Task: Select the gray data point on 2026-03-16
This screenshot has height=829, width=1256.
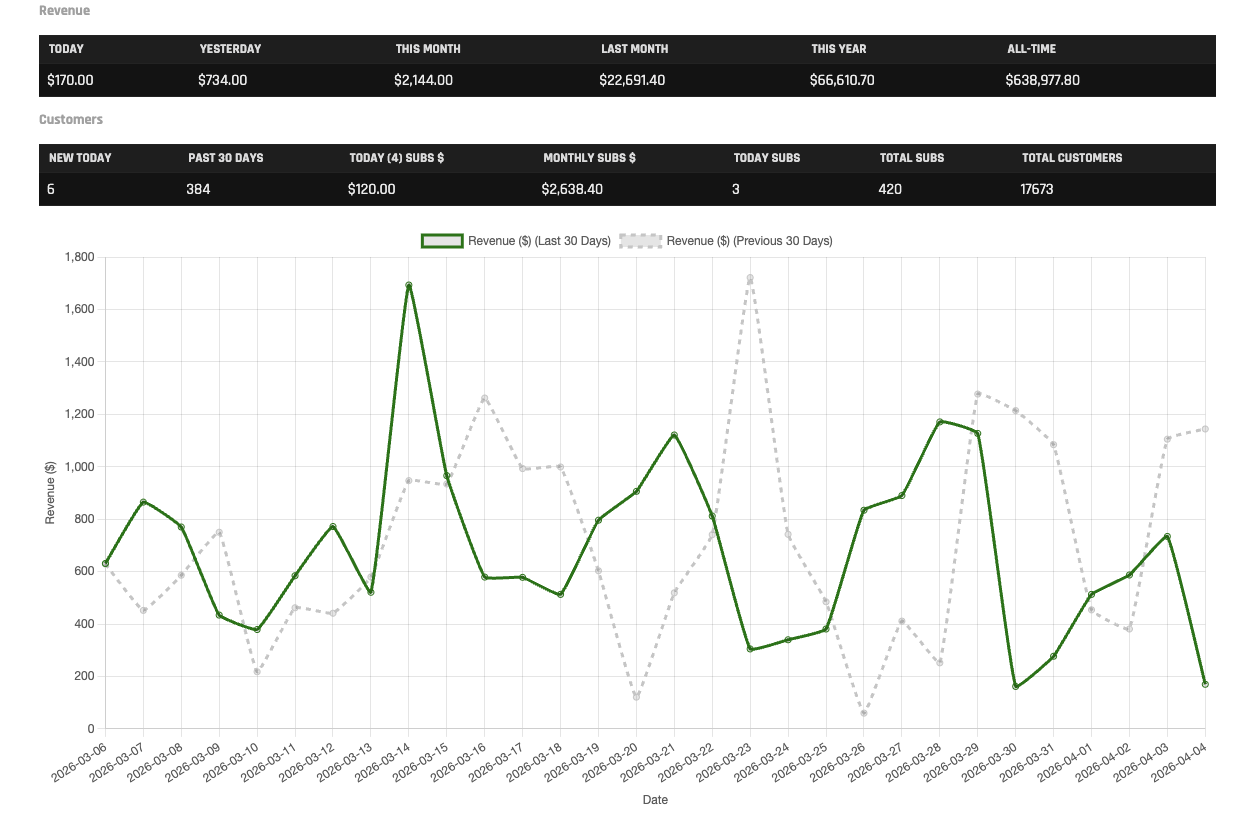Action: pyautogui.click(x=485, y=398)
